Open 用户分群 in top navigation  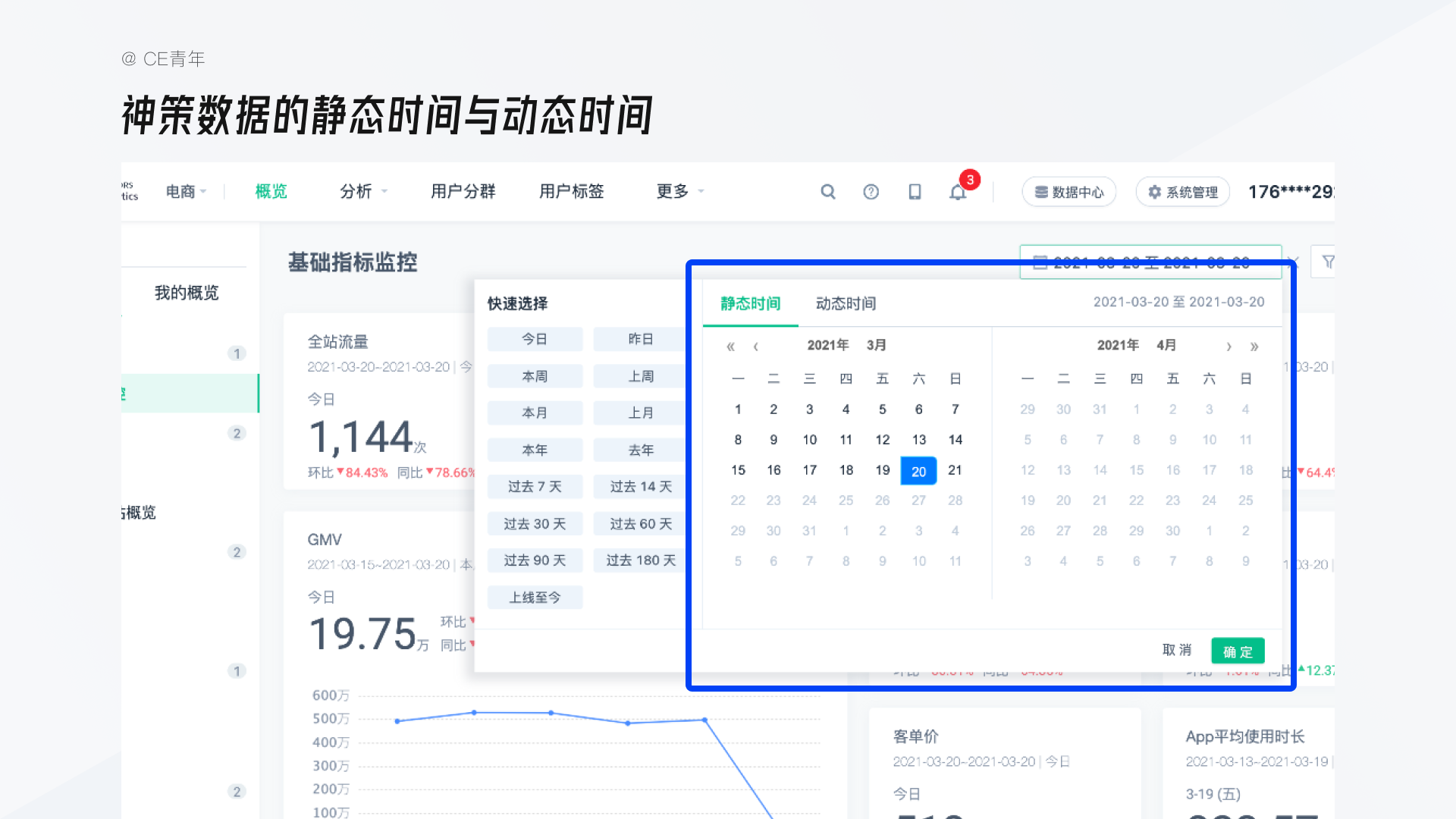463,192
